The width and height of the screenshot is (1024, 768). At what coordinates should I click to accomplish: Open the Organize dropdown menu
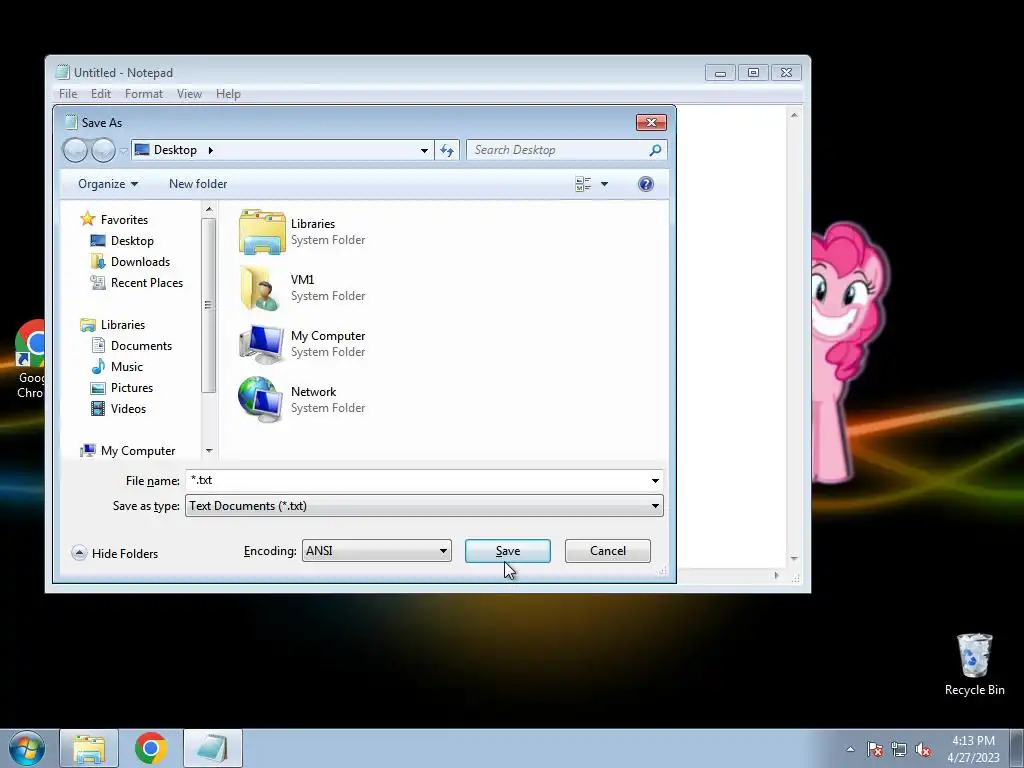coord(108,184)
